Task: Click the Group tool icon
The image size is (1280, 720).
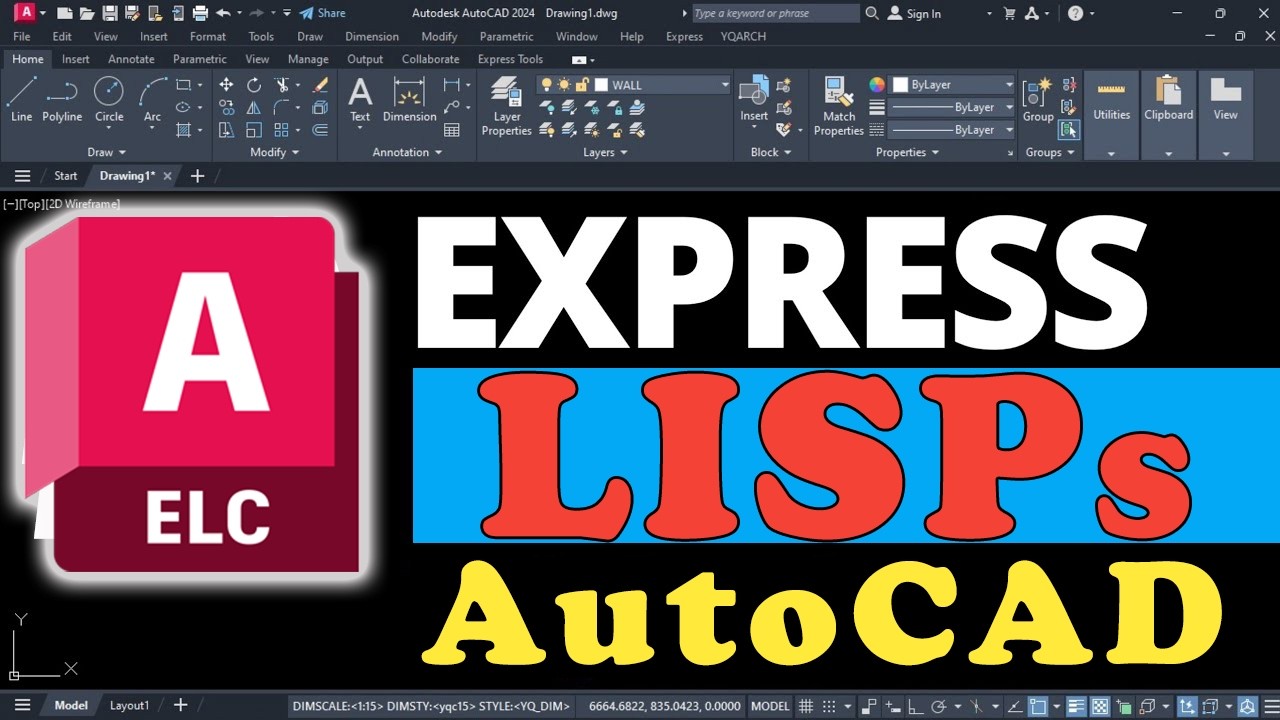Action: (x=1038, y=100)
